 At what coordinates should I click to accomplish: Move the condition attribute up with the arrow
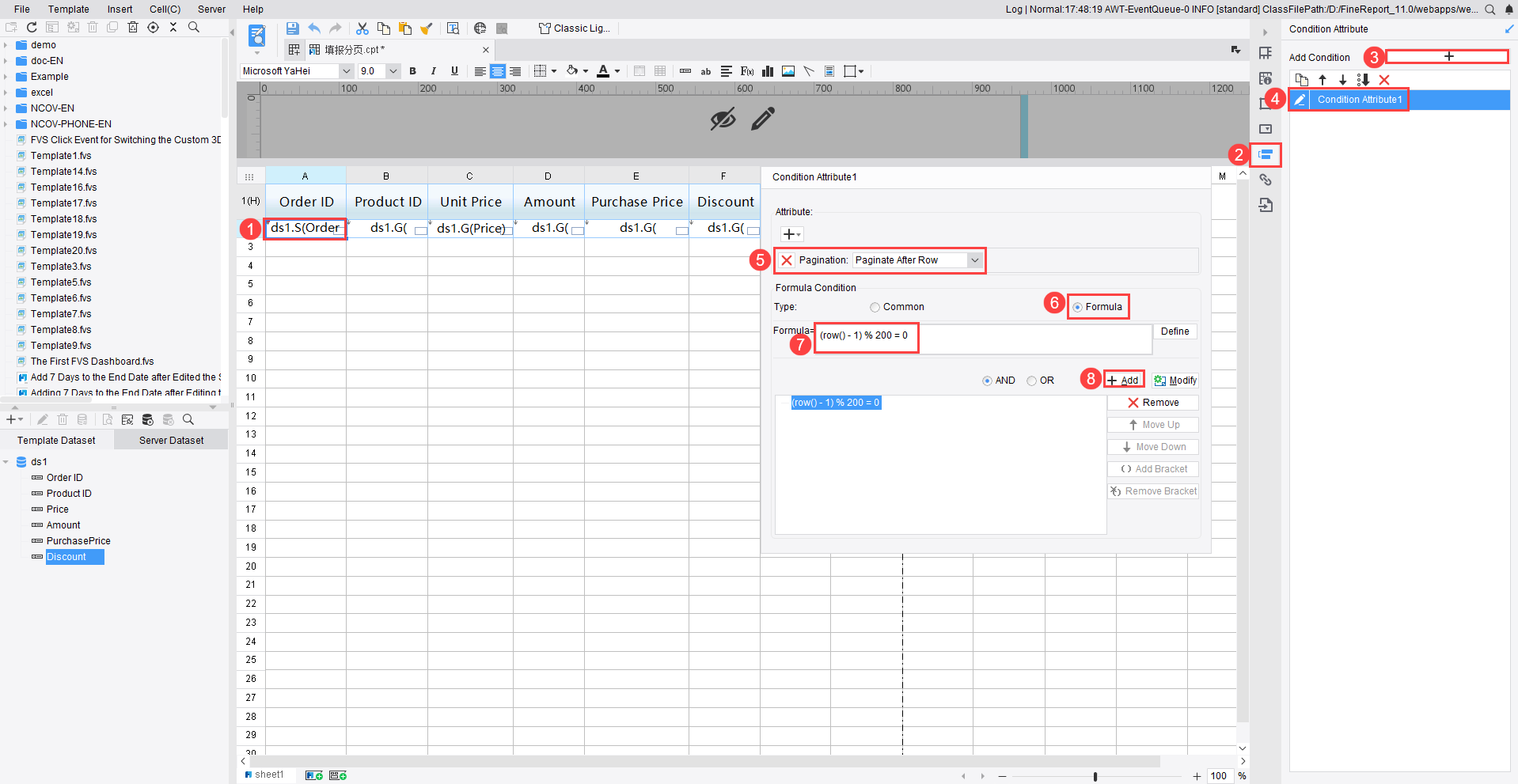pos(1323,80)
